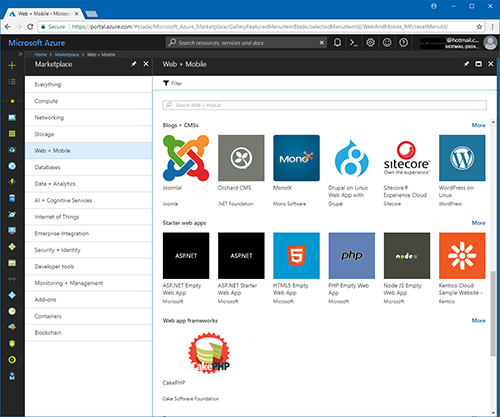Select WordPress on Linux tile
The height and width of the screenshot is (417, 500).
(462, 158)
